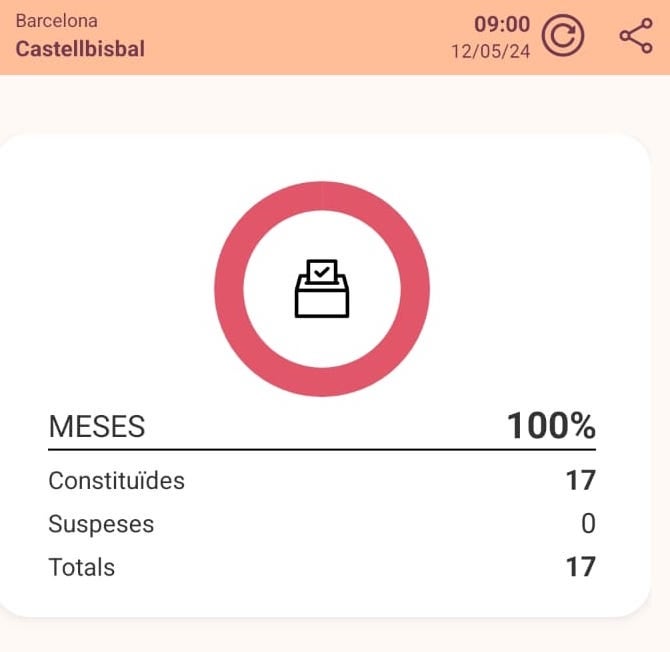
Task: Tap the 100% percentage value
Action: (551, 426)
